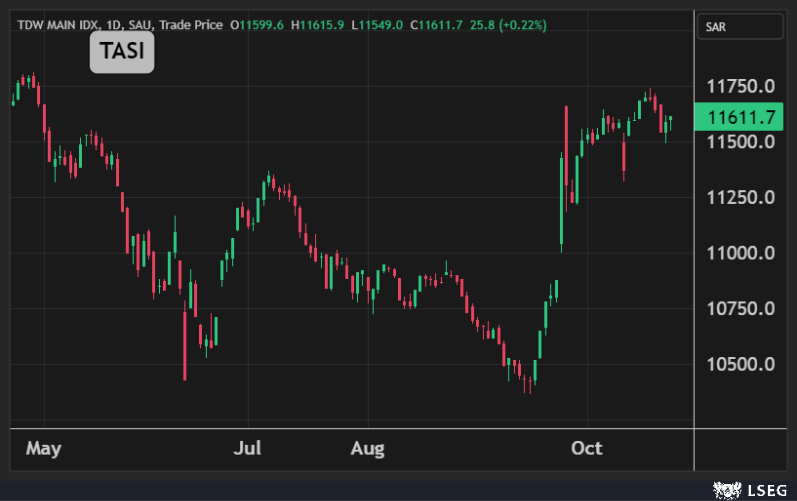This screenshot has width=797, height=501.
Task: Click the 11000.0 price axis label
Action: (741, 253)
